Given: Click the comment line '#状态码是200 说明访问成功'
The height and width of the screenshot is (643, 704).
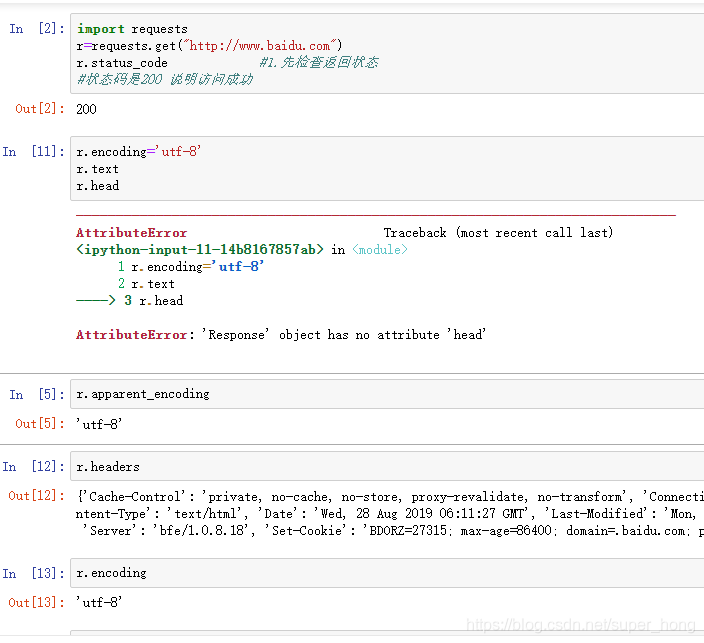Looking at the screenshot, I should [x=165, y=79].
